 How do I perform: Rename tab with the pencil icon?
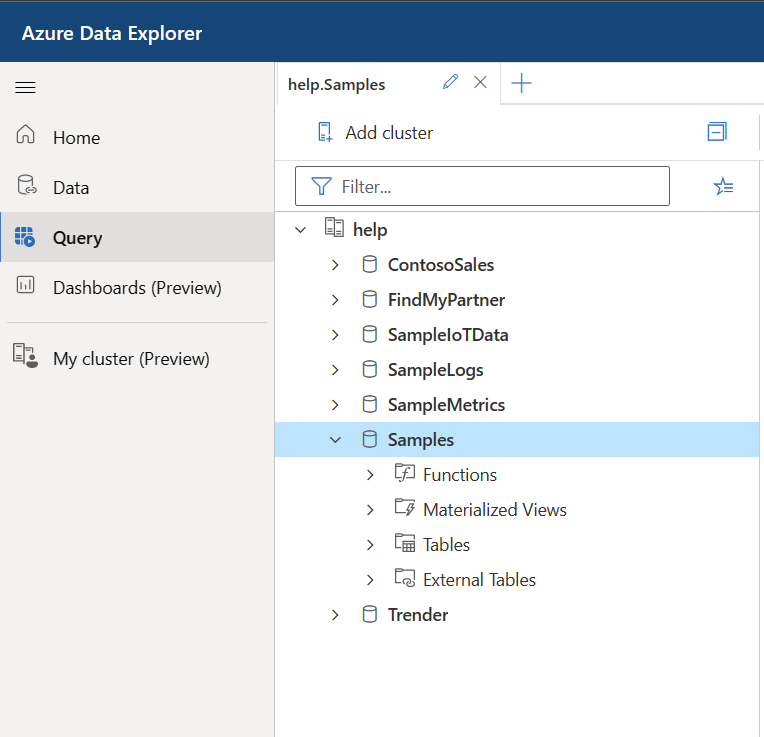(450, 82)
